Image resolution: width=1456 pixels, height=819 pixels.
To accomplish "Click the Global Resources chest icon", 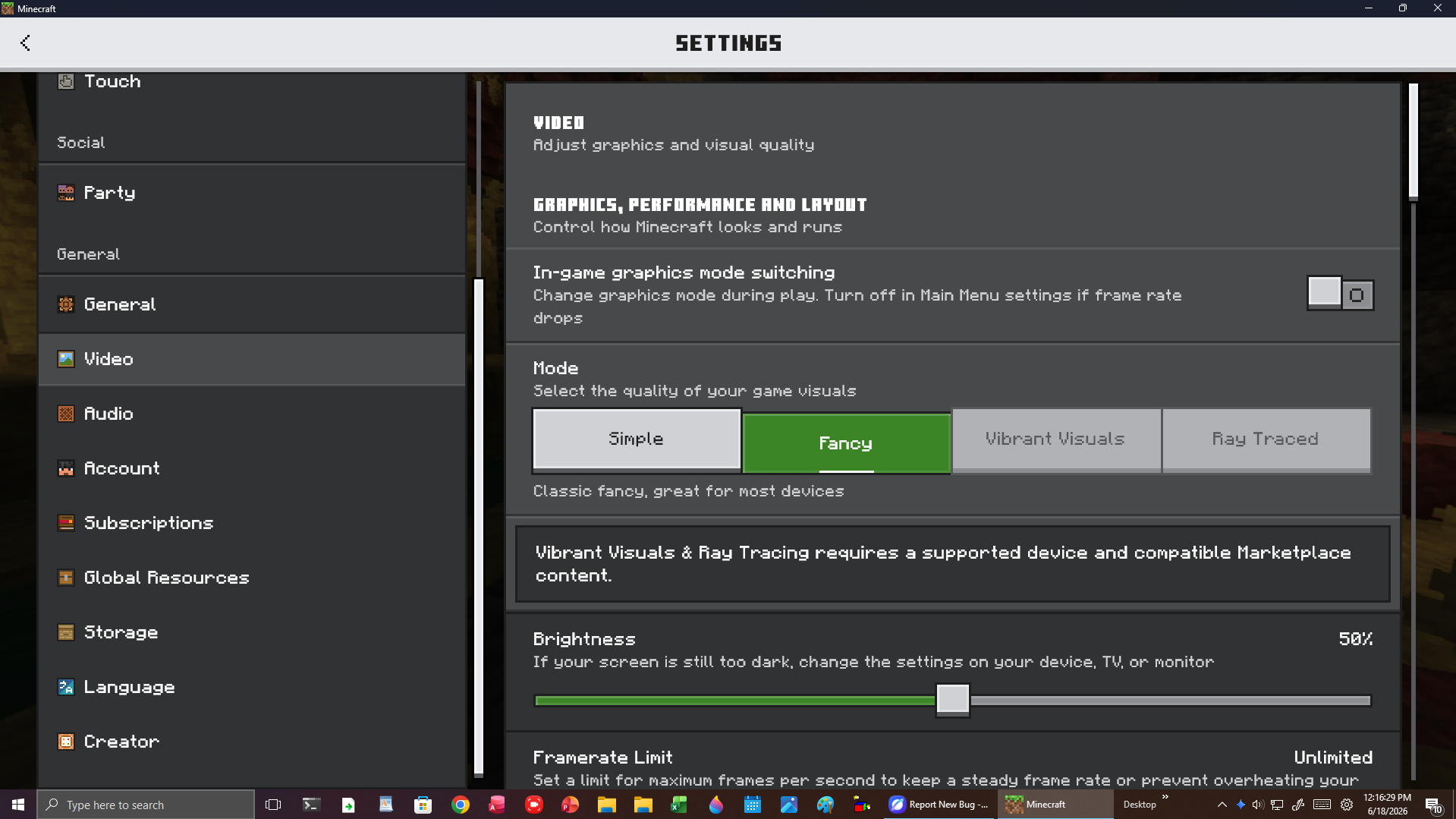I will [x=66, y=578].
